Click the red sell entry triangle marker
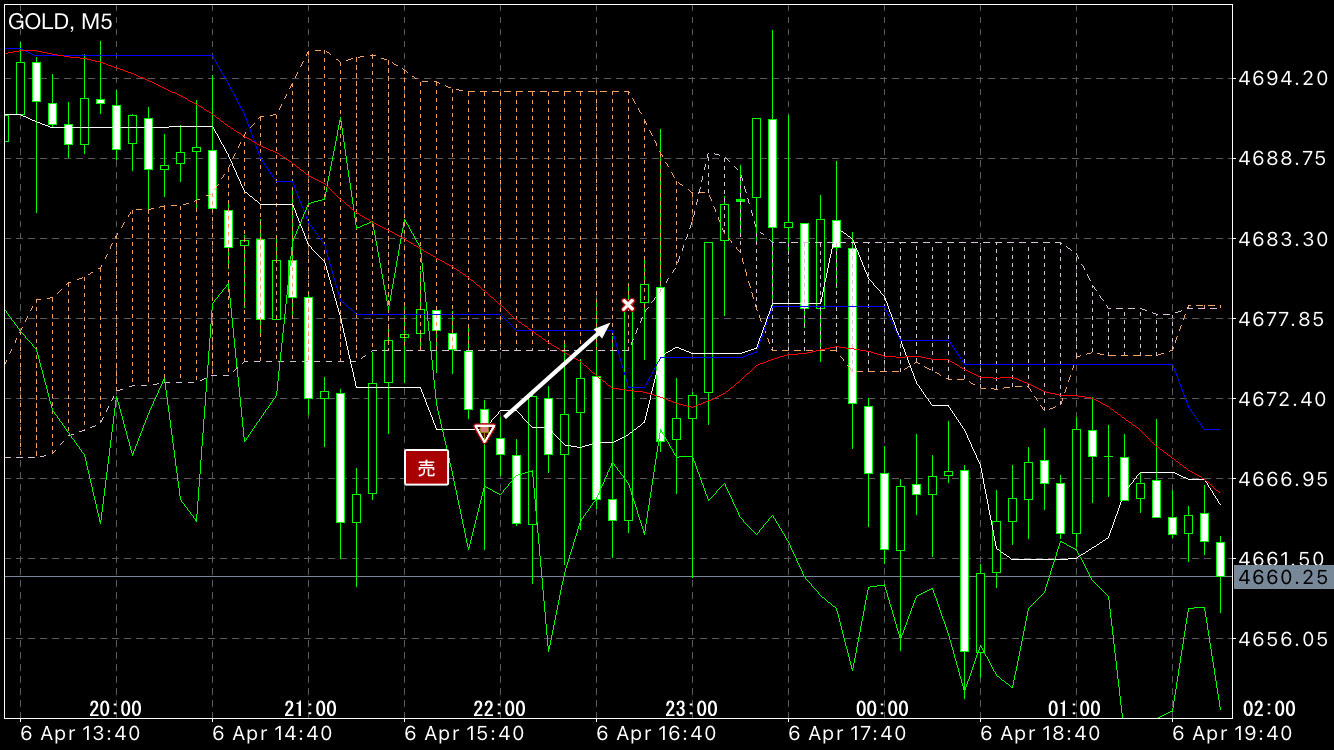Viewport: 1334px width, 750px height. click(x=484, y=433)
